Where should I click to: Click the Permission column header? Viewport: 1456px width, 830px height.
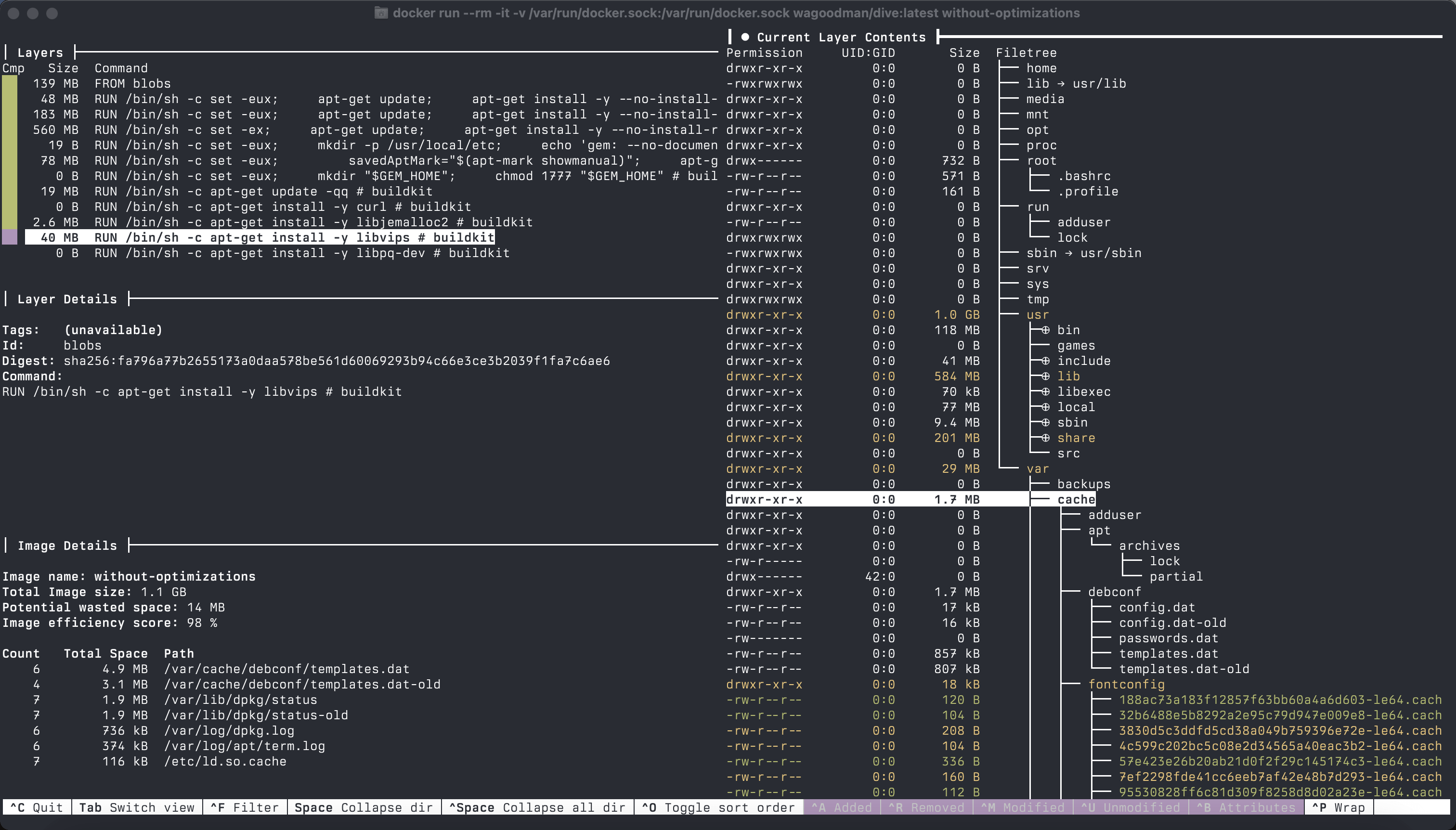[764, 52]
